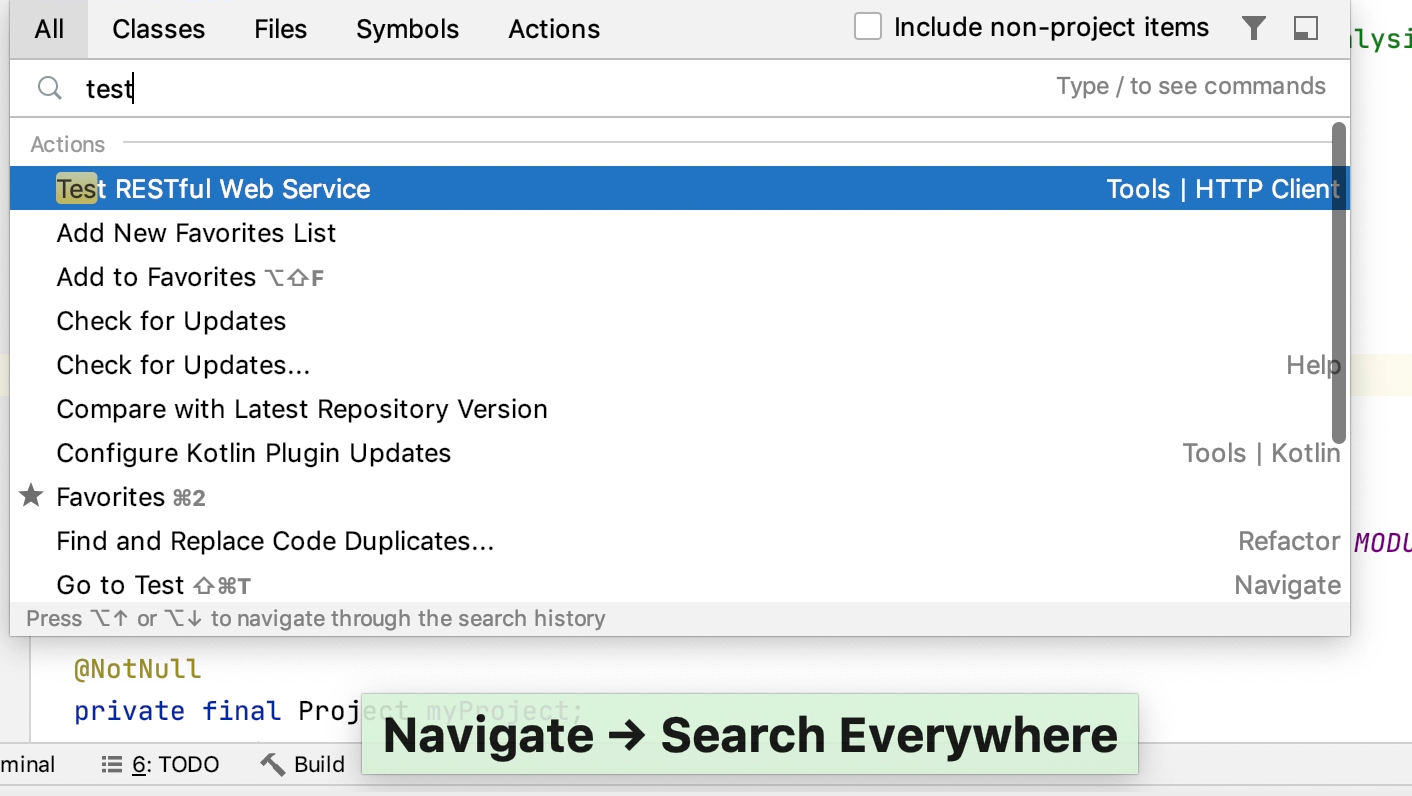Image resolution: width=1412 pixels, height=796 pixels.
Task: Click the open results in Find window icon
Action: tap(1305, 28)
